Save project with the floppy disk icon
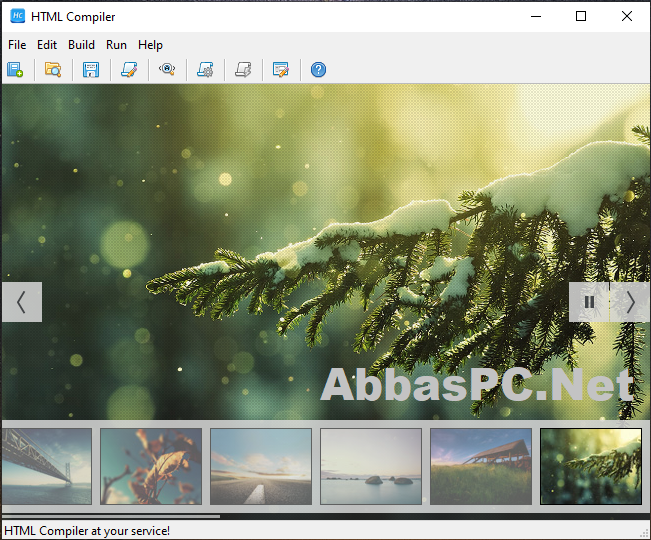Viewport: 651px width, 540px height. pyautogui.click(x=91, y=70)
